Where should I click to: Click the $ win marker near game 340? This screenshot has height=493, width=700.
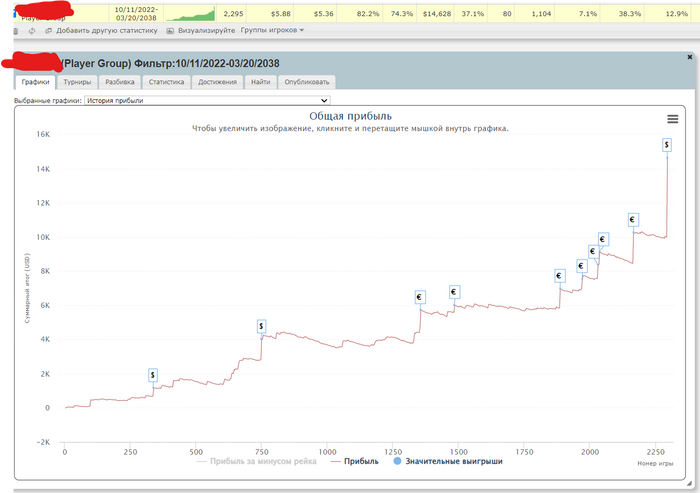coord(153,375)
